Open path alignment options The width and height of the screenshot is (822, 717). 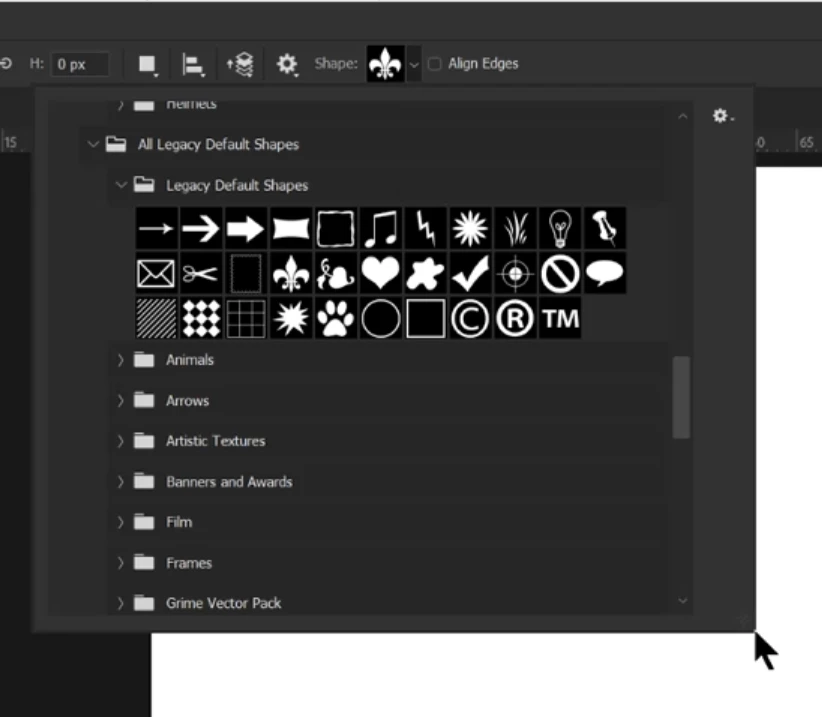[x=193, y=65]
